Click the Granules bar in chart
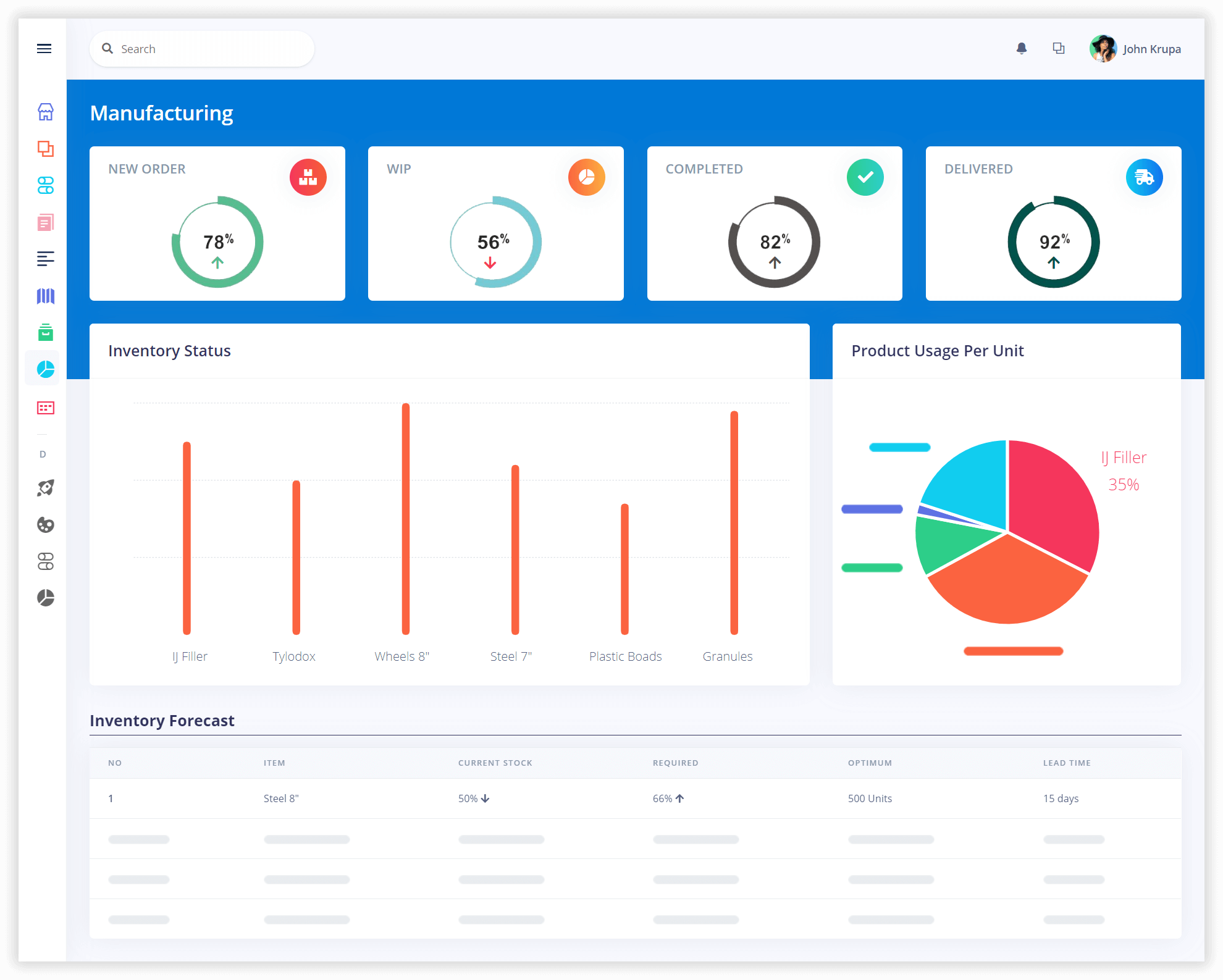1223x980 pixels. [734, 522]
